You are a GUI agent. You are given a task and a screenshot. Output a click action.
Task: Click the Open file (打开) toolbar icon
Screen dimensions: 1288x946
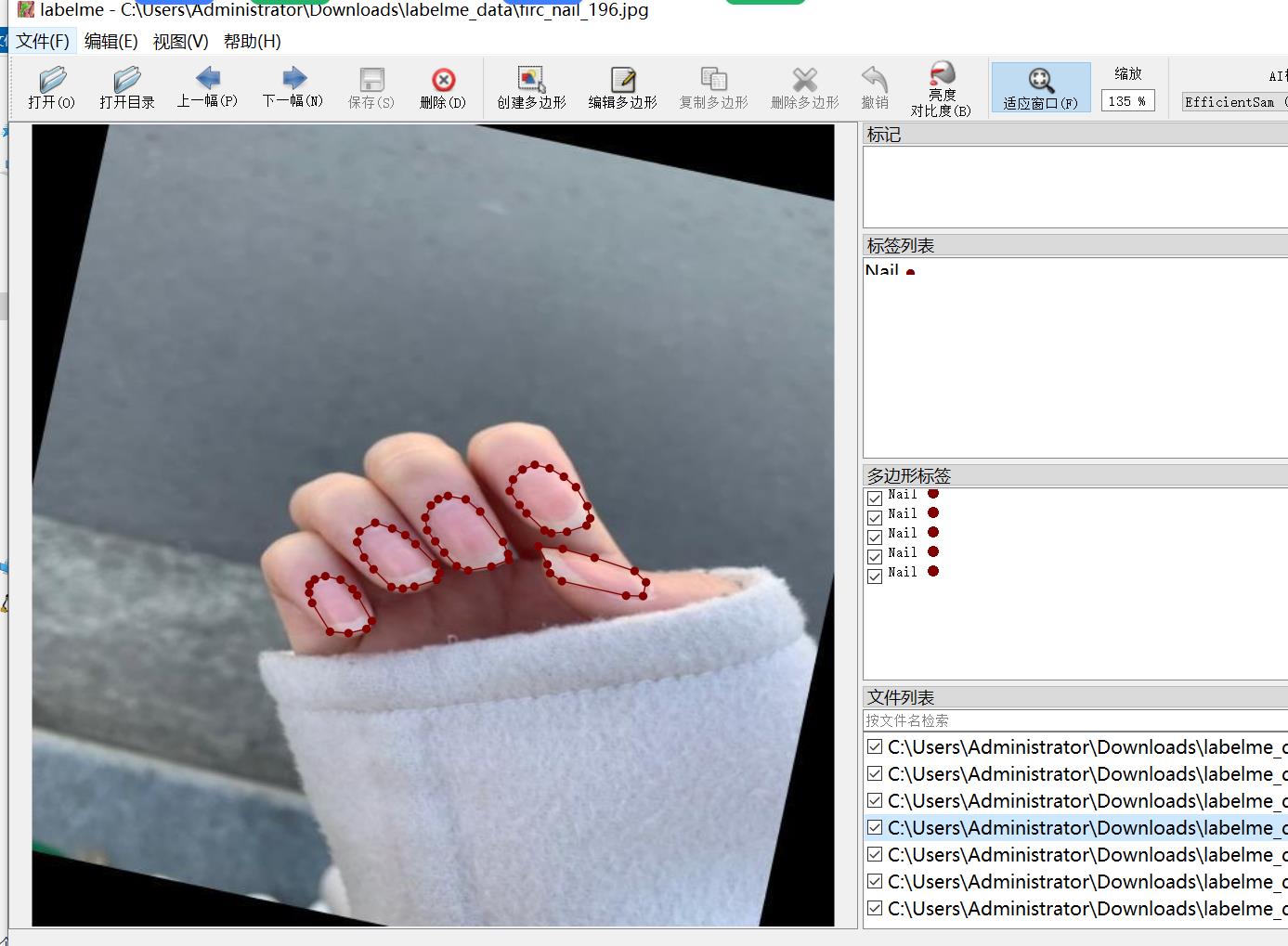(x=52, y=88)
